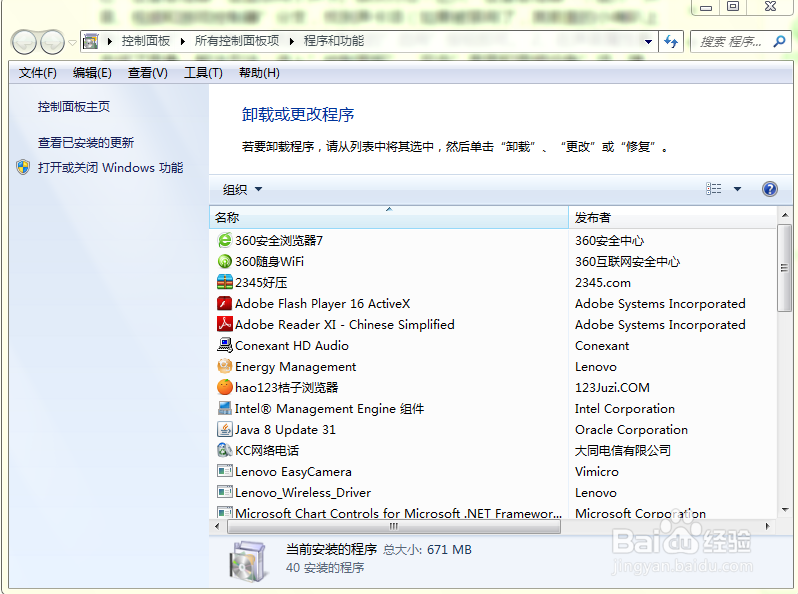Click the view layout icon in toolbar

(714, 189)
